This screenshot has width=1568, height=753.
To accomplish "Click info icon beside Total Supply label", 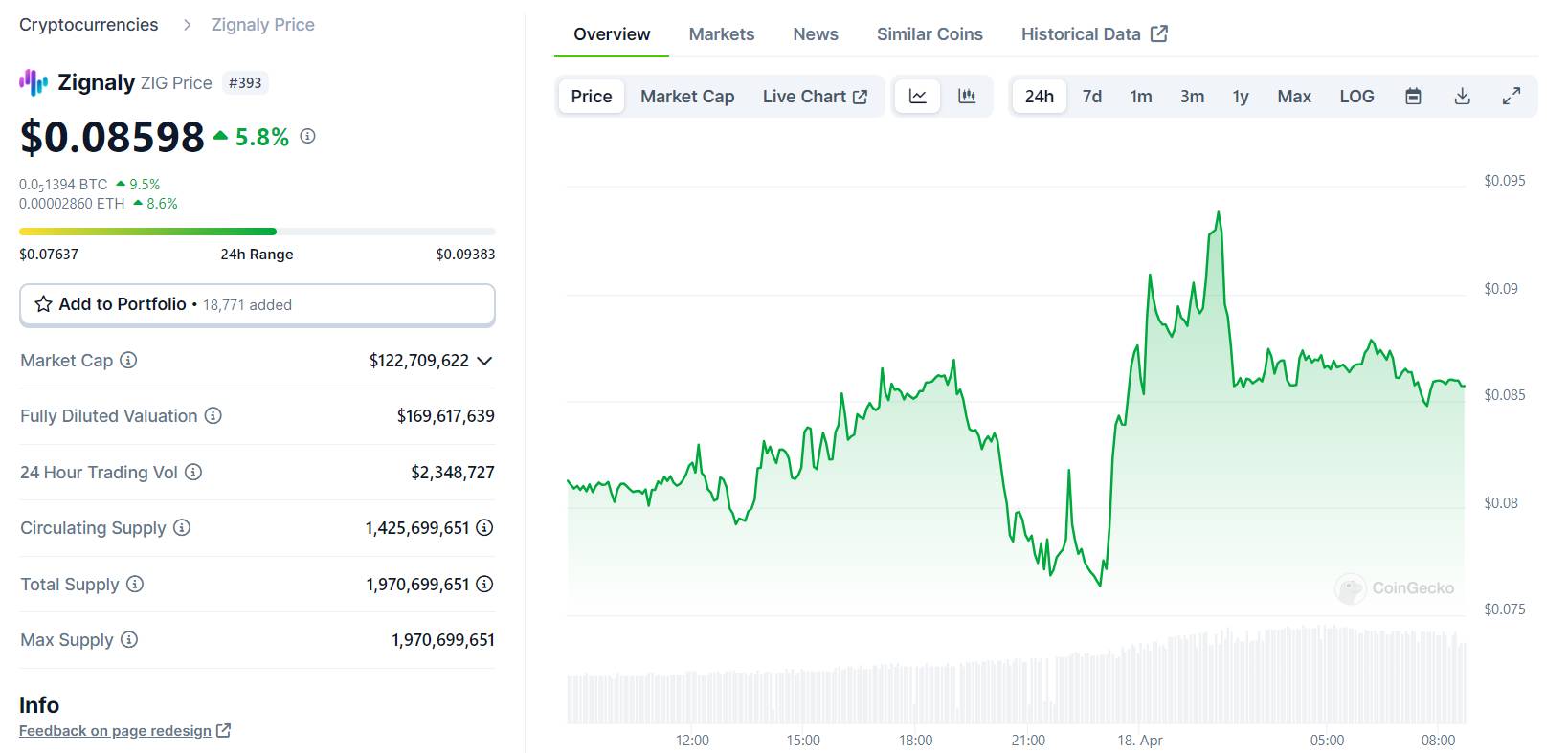I will tap(135, 584).
